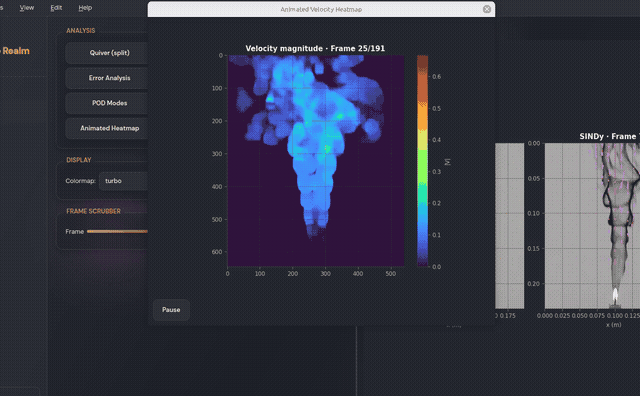The image size is (640, 396).
Task: Click the Frame scrubber slider
Action: [118, 231]
